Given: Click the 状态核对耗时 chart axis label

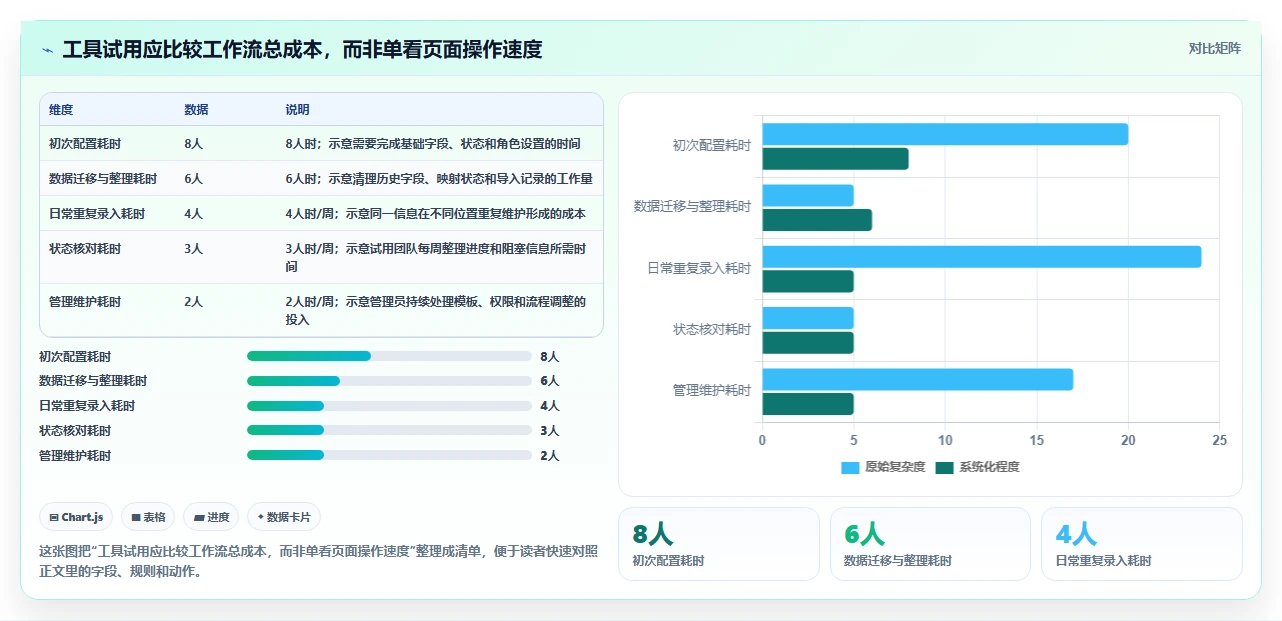Looking at the screenshot, I should click(x=712, y=329).
